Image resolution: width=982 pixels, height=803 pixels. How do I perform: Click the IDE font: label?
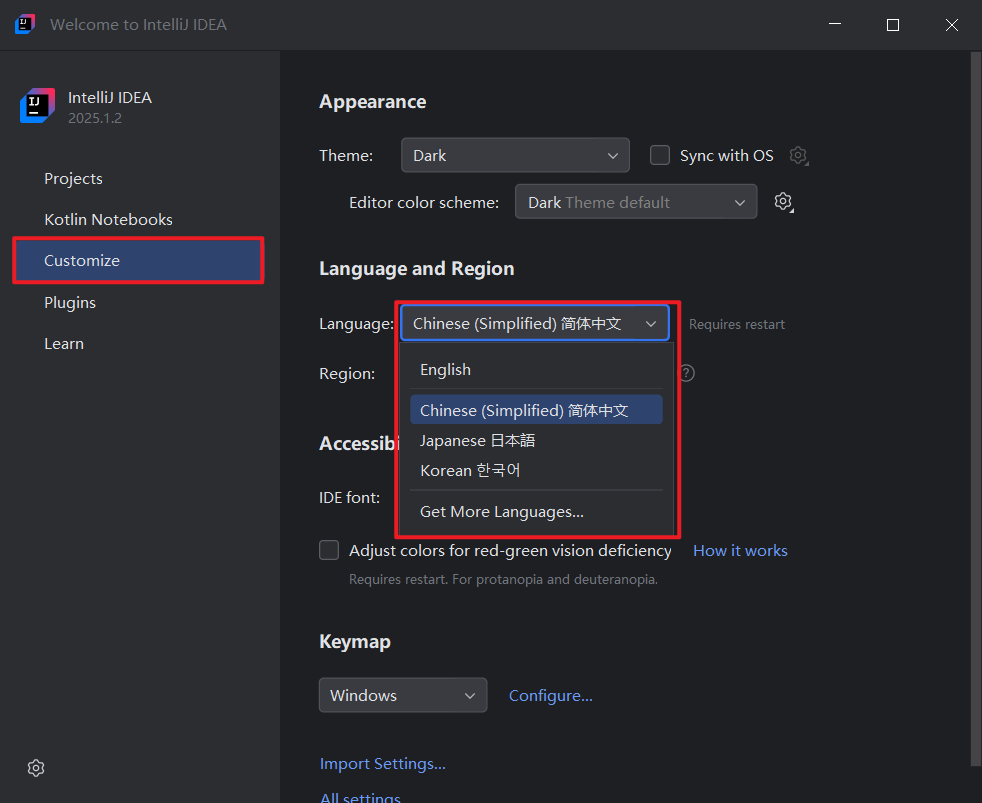(x=349, y=498)
